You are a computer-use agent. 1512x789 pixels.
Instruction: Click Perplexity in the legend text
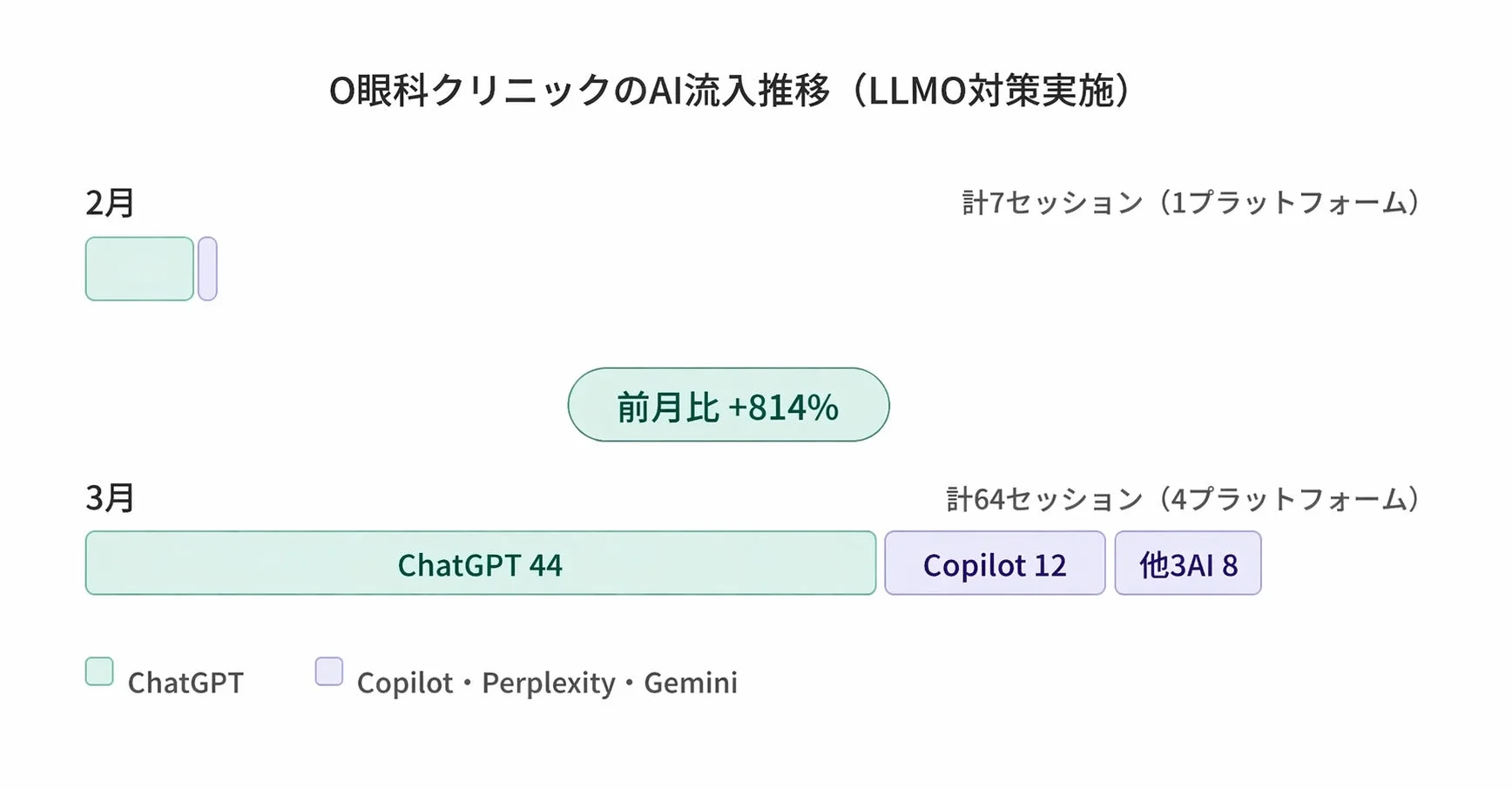[x=549, y=683]
